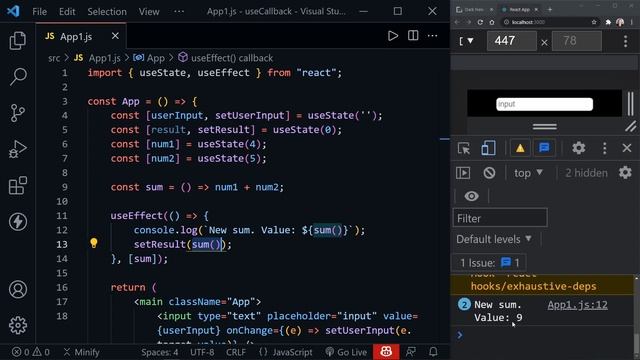The height and width of the screenshot is (360, 640).
Task: Select the useEffect() callback breadcrumb
Action: click(232, 58)
